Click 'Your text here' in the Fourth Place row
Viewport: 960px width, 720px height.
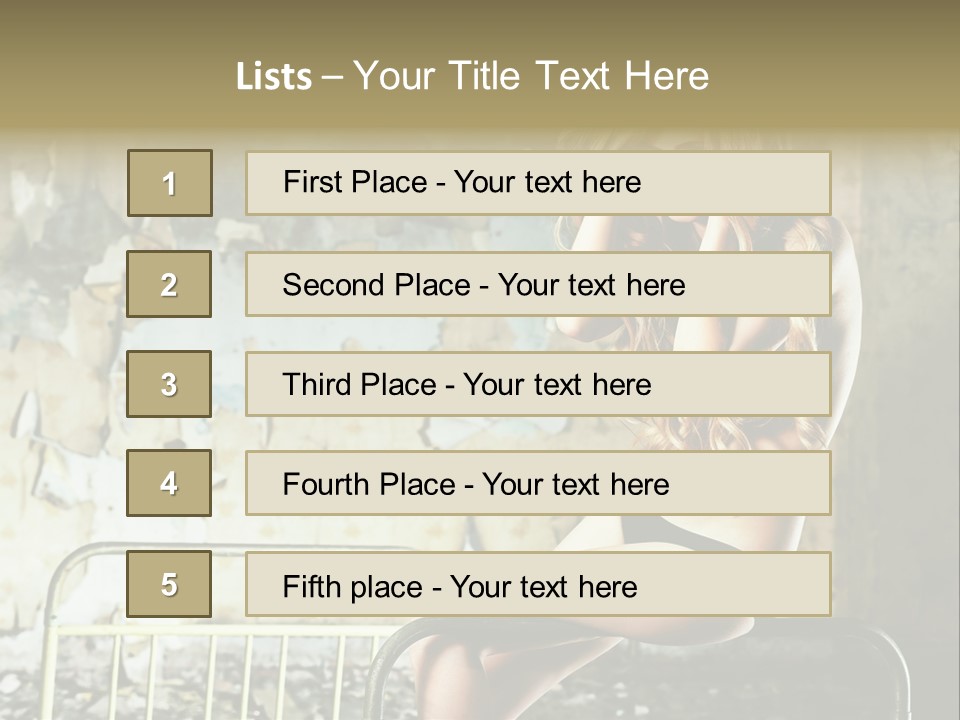(575, 485)
